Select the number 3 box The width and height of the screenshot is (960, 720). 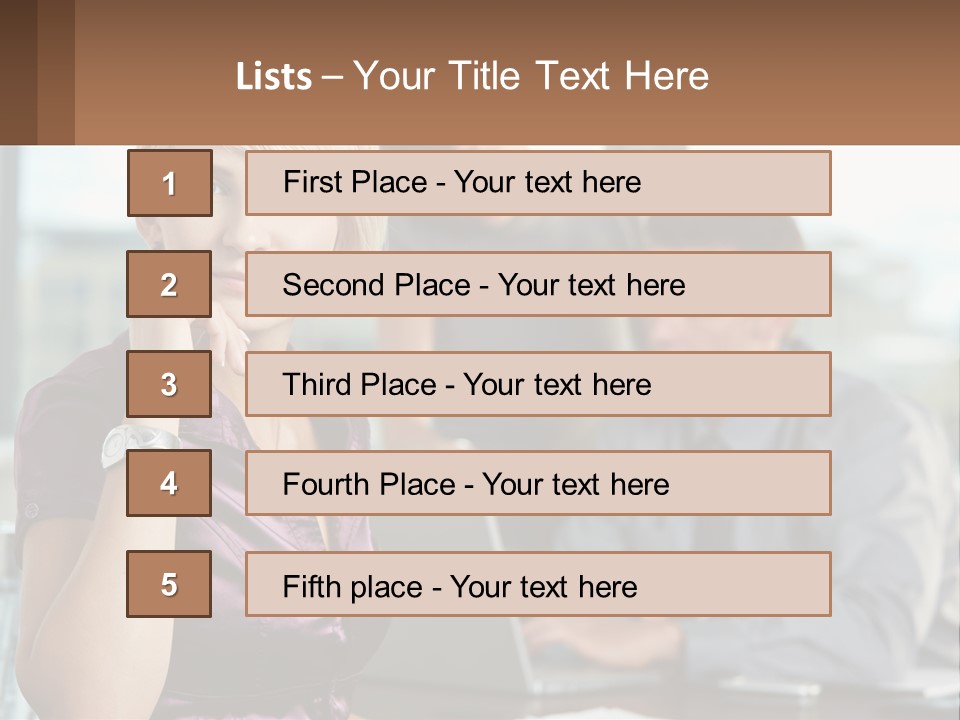[169, 384]
